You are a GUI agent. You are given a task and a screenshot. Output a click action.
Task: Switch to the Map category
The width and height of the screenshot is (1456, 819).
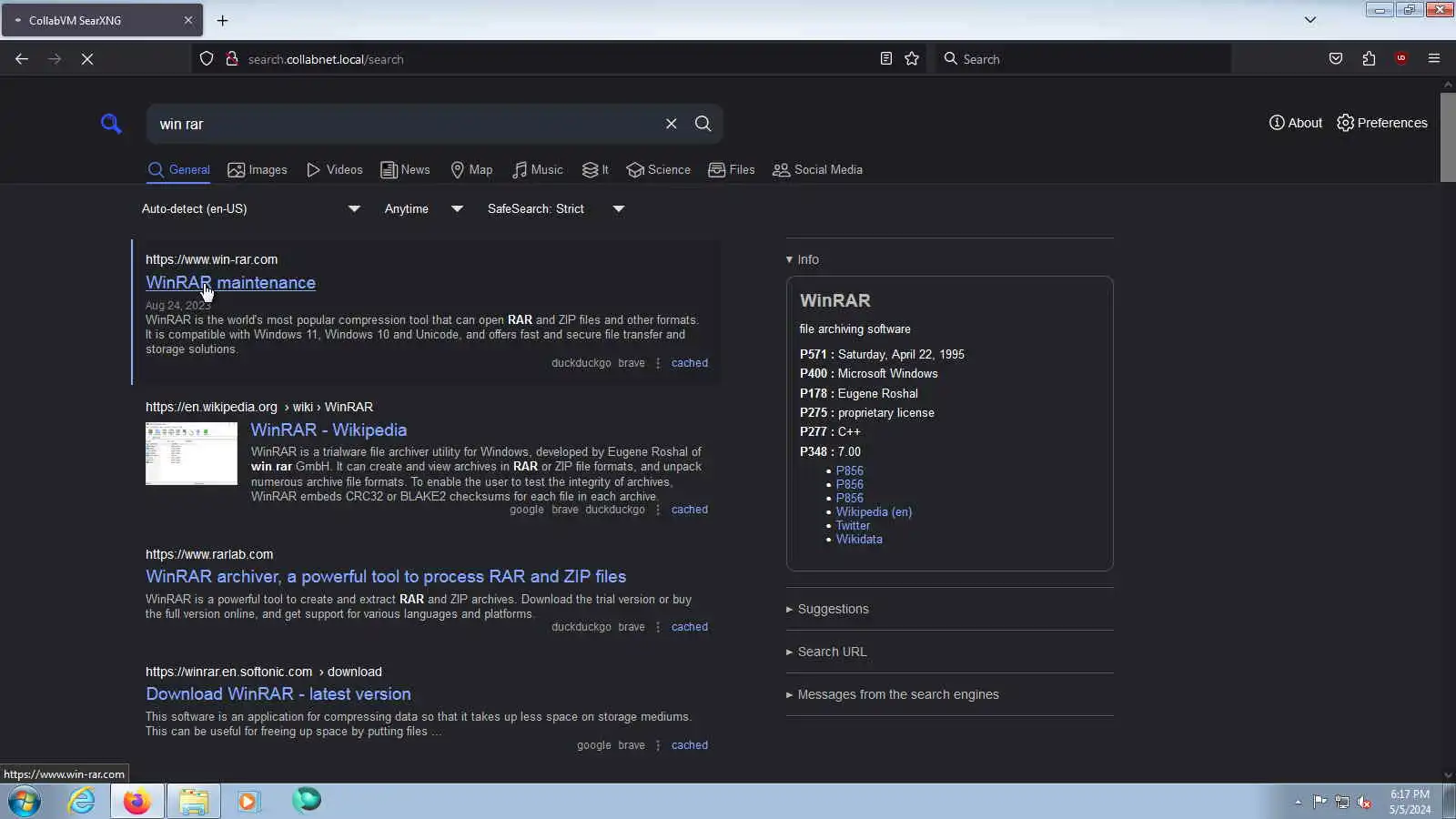[x=471, y=170]
